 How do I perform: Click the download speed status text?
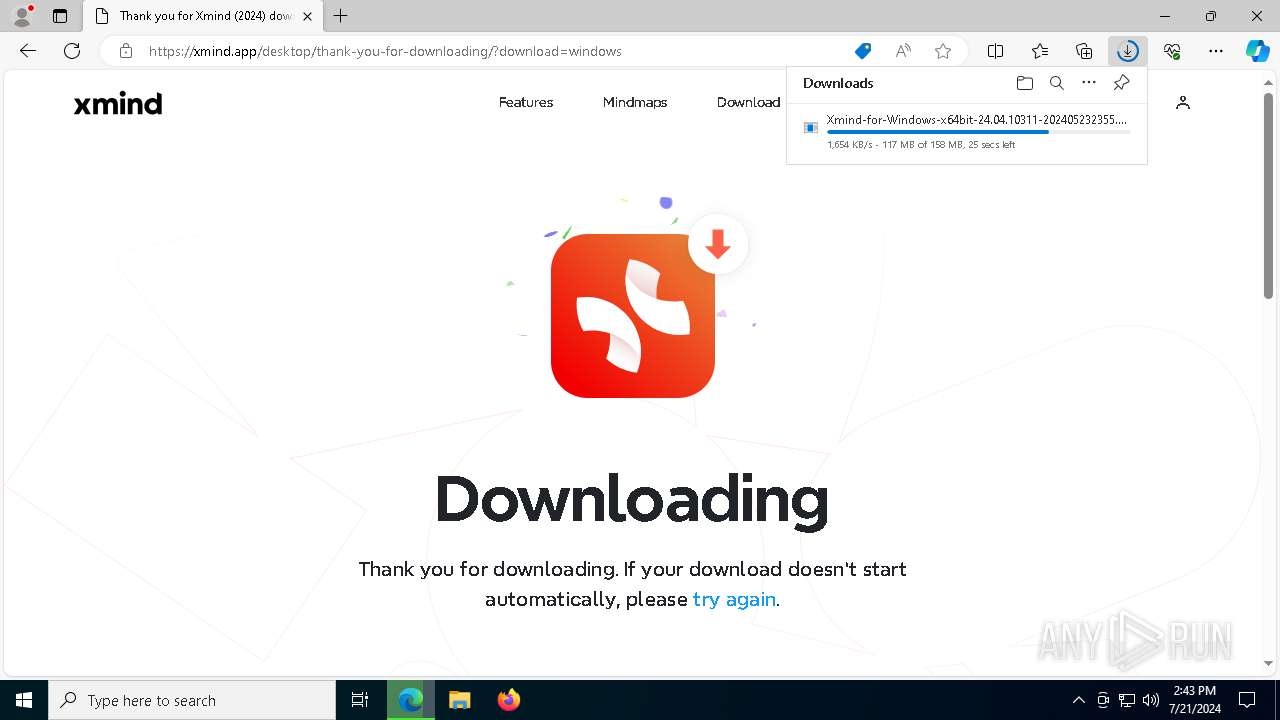tap(921, 145)
